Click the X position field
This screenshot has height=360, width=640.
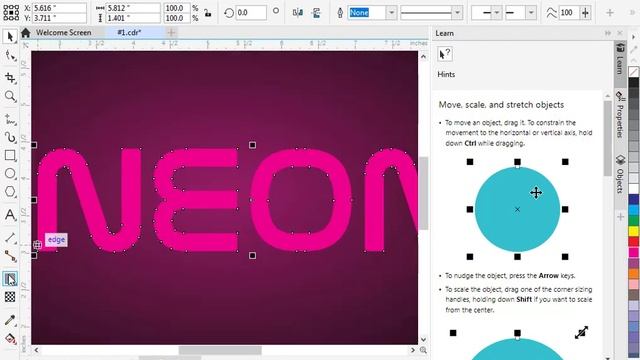[x=59, y=8]
